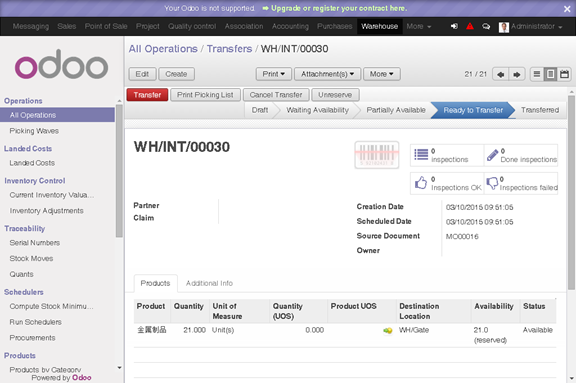The width and height of the screenshot is (576, 383).
Task: Navigate to All Operations breadcrumb
Action: [x=163, y=49]
